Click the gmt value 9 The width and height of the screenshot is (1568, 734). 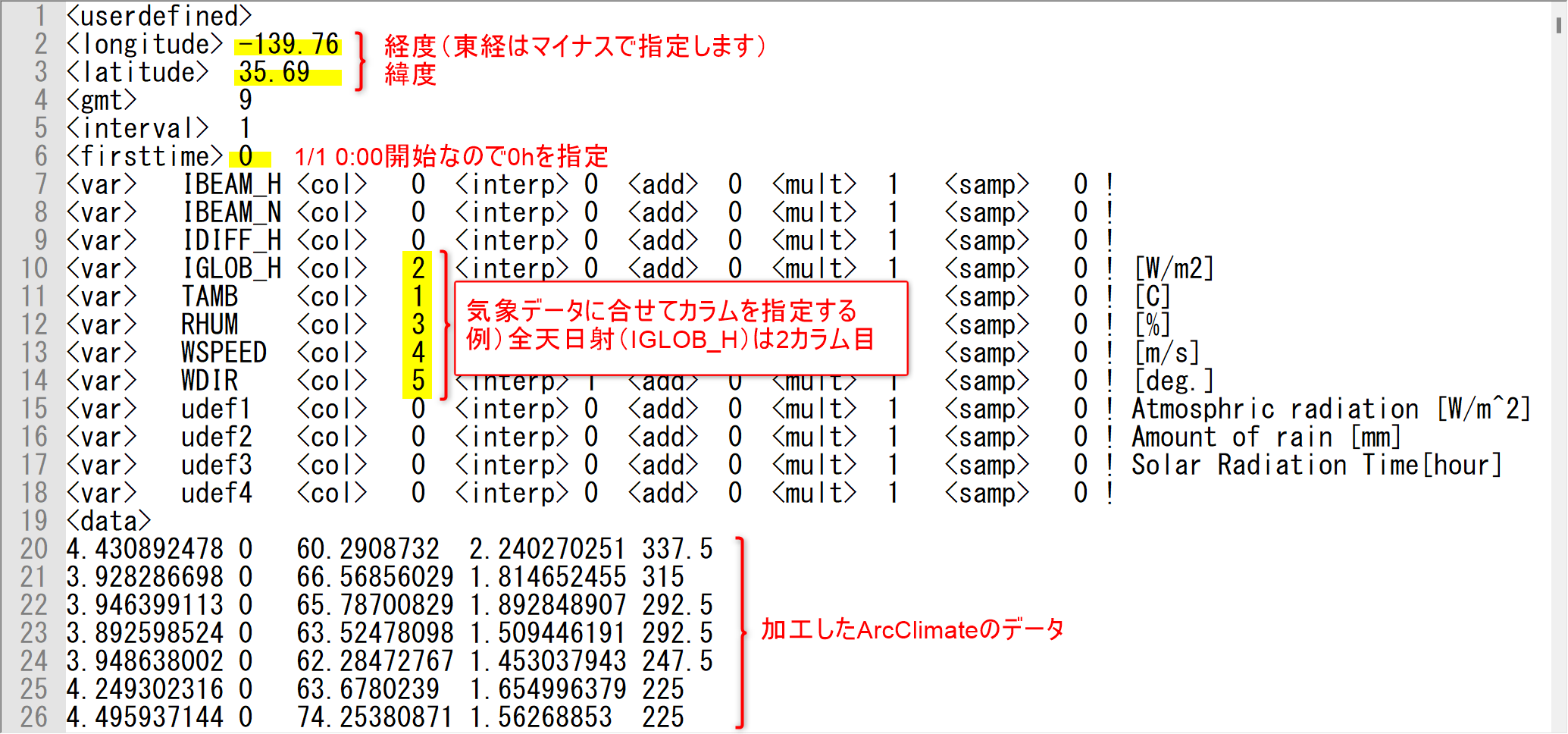(246, 99)
